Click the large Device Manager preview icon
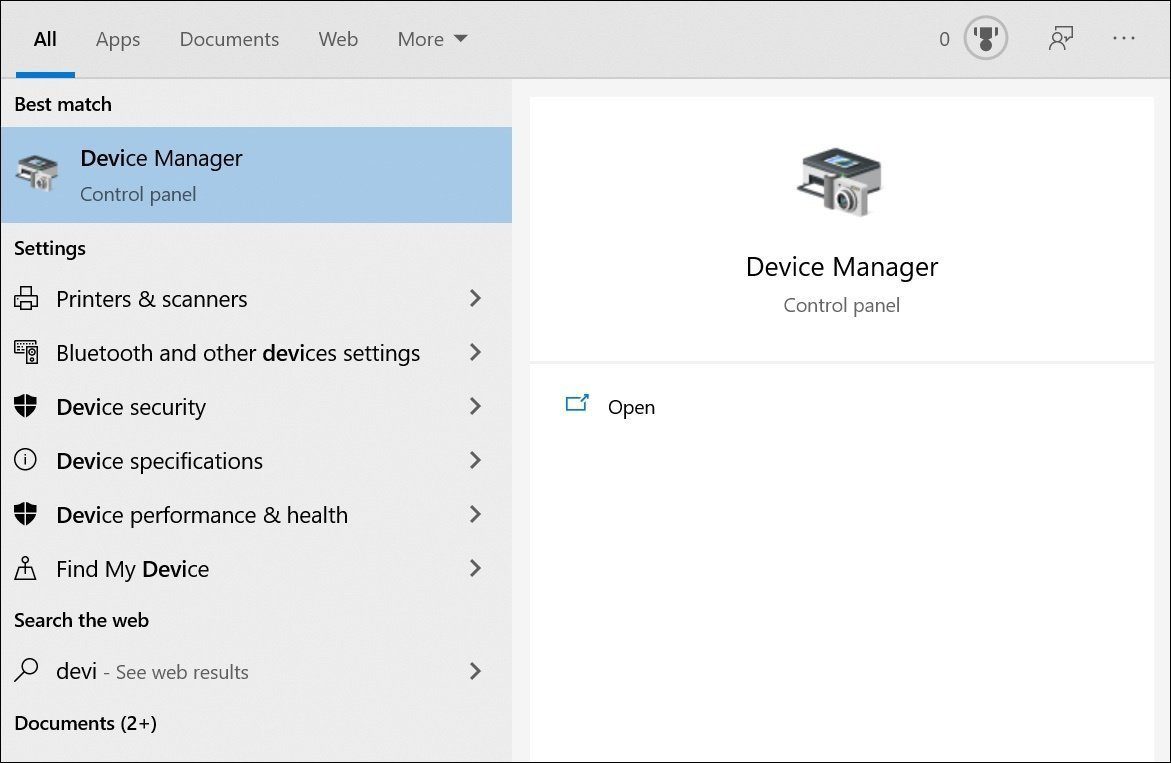Image resolution: width=1171 pixels, height=763 pixels. pos(840,183)
